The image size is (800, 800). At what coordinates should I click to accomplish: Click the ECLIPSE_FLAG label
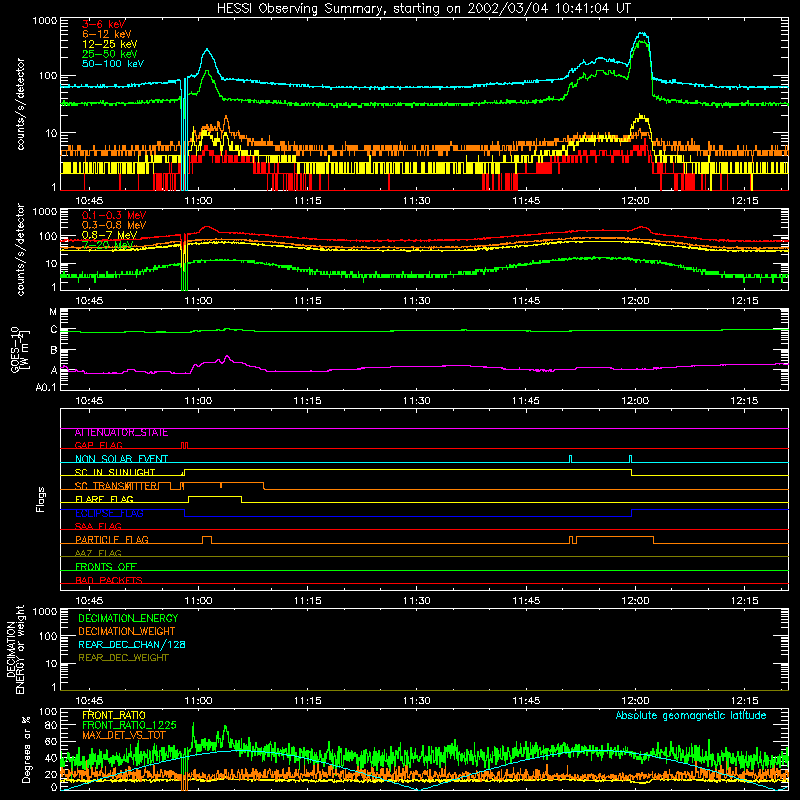109,513
